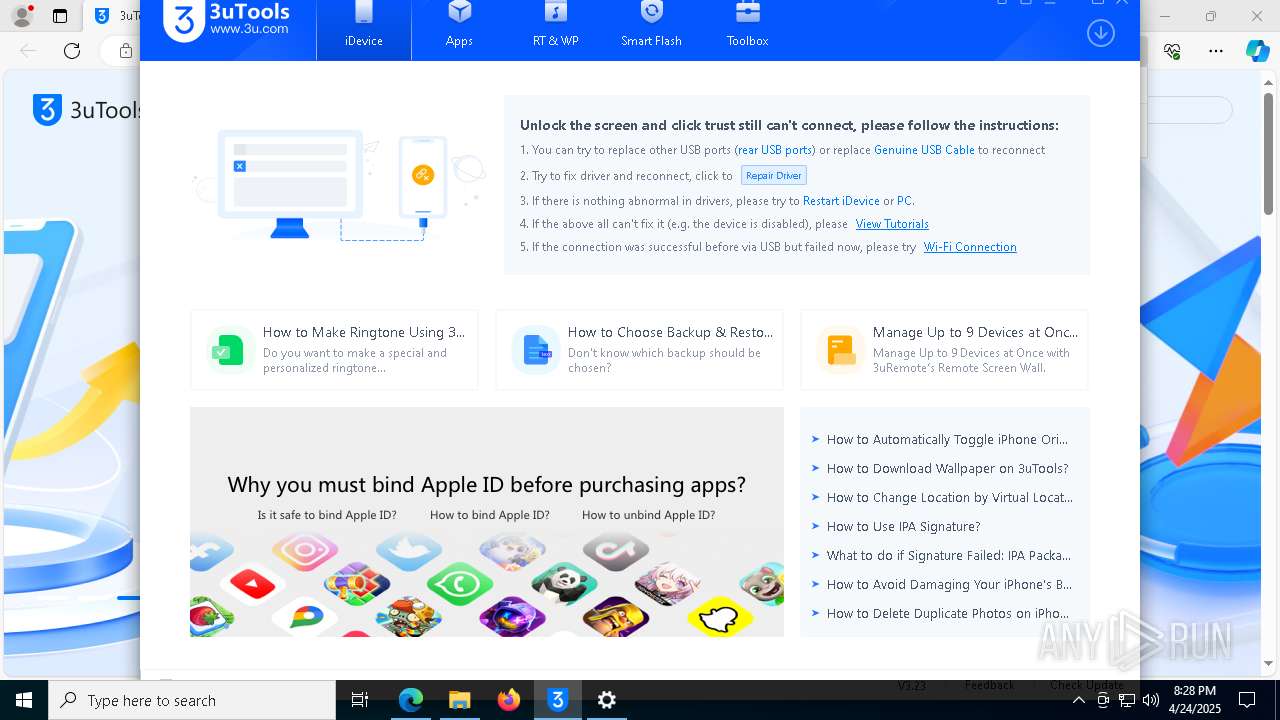The height and width of the screenshot is (720, 1280).
Task: Click the Feedback link in status bar
Action: pyautogui.click(x=989, y=685)
